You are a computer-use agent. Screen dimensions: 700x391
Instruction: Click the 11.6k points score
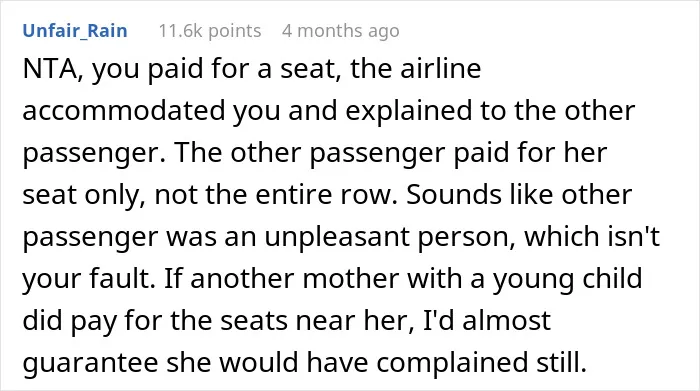pyautogui.click(x=210, y=31)
